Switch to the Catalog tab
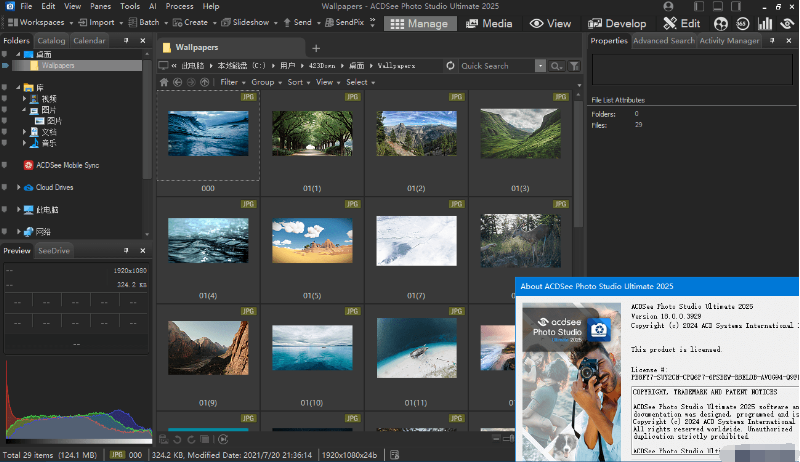This screenshot has width=800, height=462. pos(51,40)
